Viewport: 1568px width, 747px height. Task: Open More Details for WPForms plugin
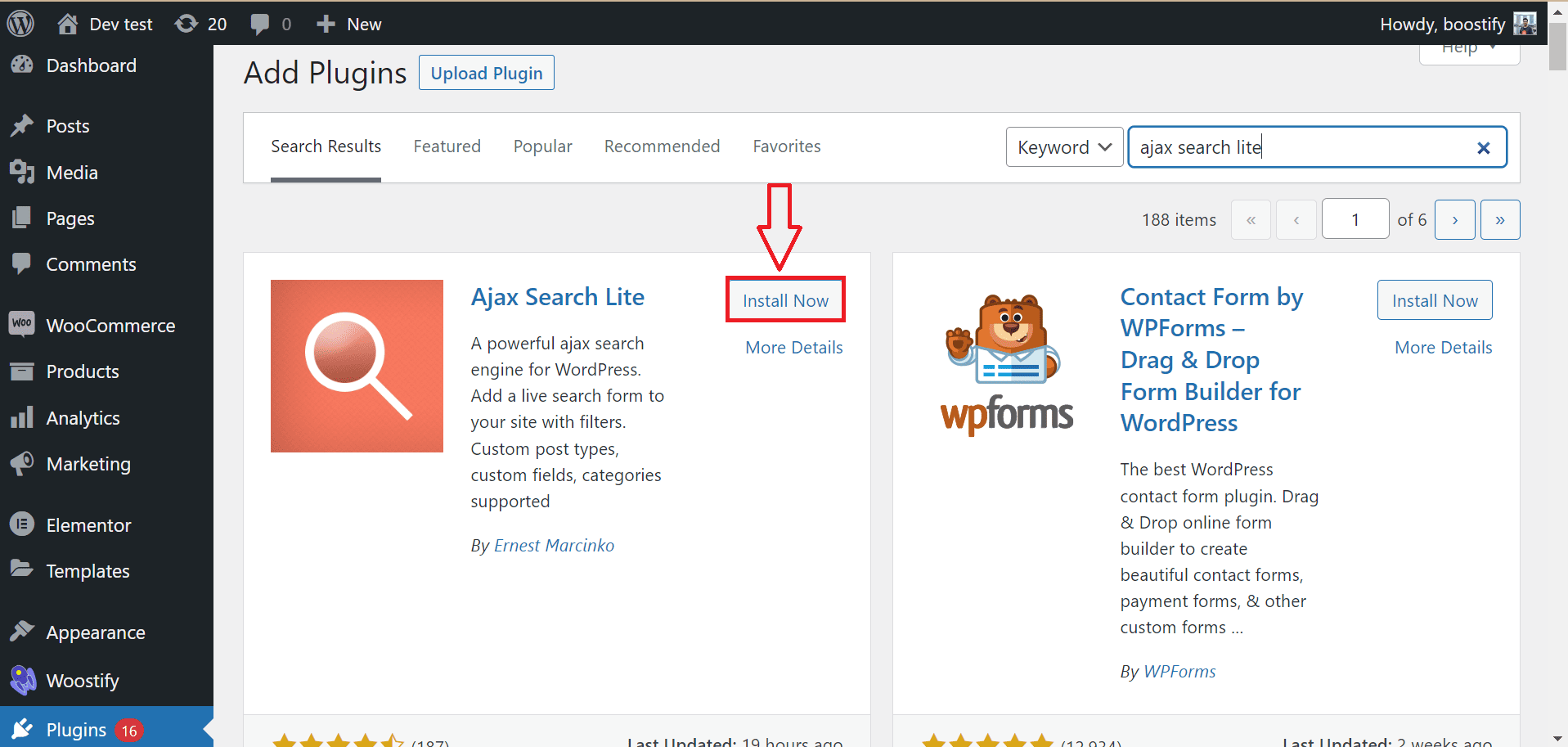tap(1443, 348)
